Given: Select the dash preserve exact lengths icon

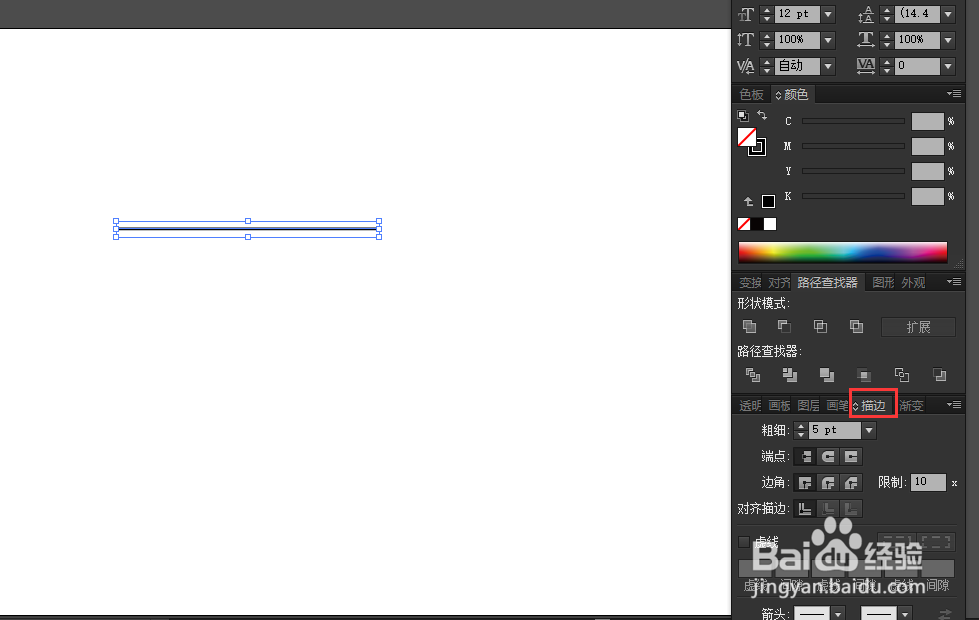Looking at the screenshot, I should pos(897,541).
